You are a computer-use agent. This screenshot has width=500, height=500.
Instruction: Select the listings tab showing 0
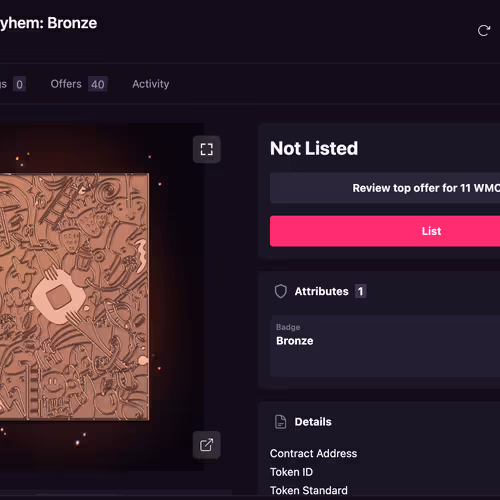(13, 84)
